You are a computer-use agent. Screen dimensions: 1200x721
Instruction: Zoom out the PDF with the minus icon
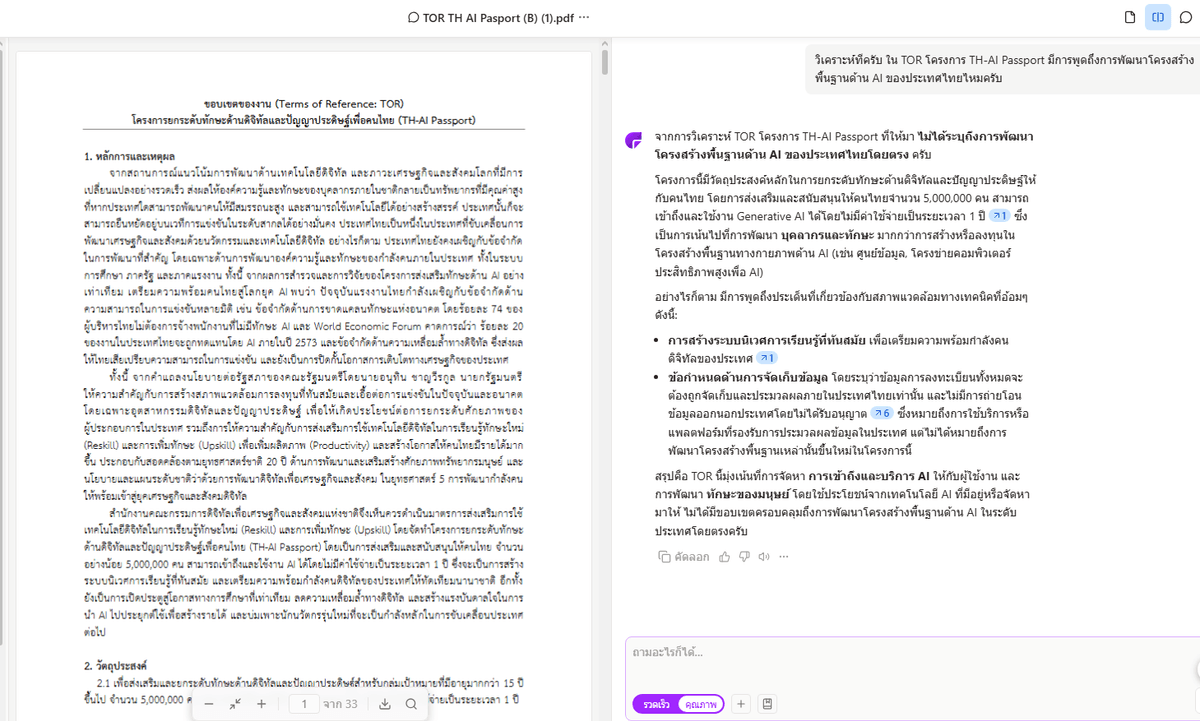pyautogui.click(x=209, y=704)
